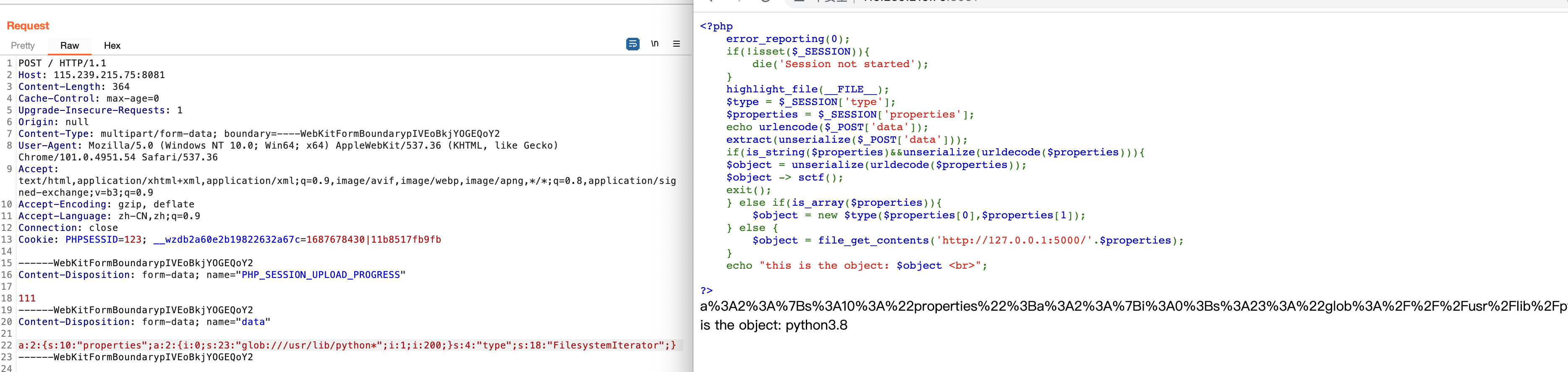Click the file_get_contents 127.0.0.1:5000 line
The image size is (1568, 372).
point(968,241)
